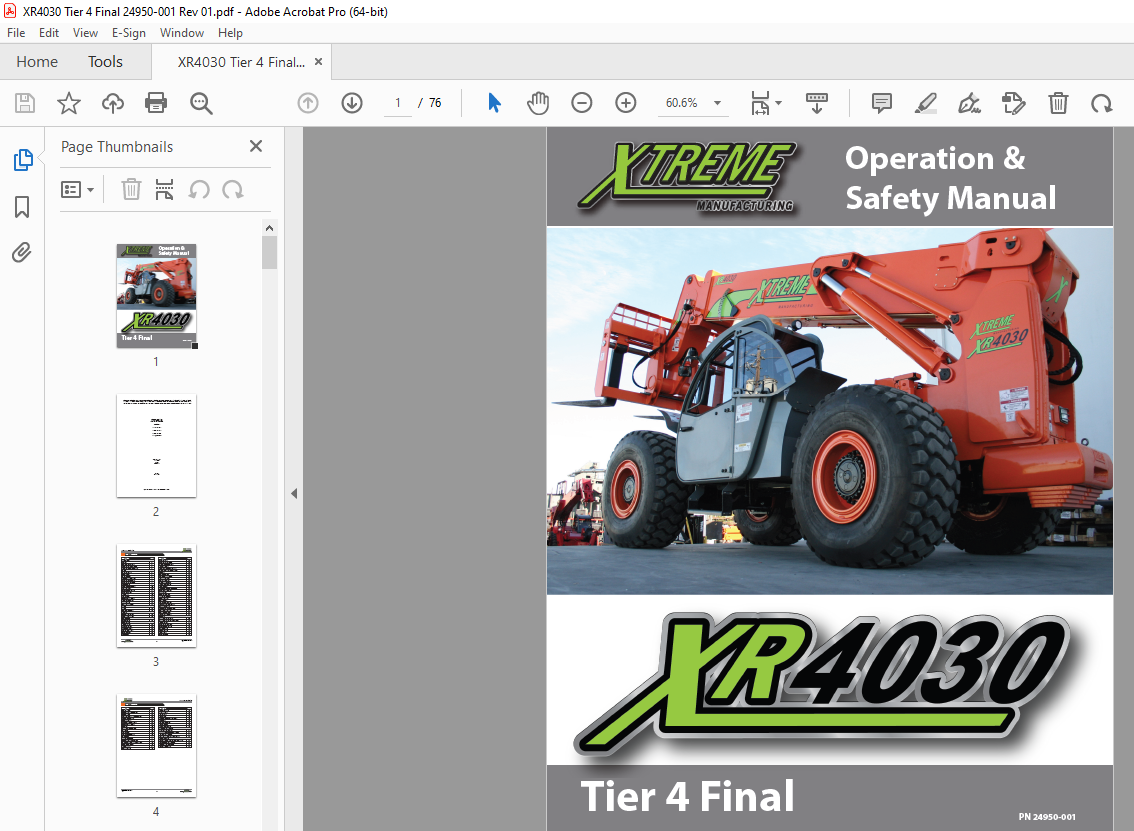Screen dimensions: 1134x831
Task: Click the '/ 76' total pages text
Action: coord(430,103)
